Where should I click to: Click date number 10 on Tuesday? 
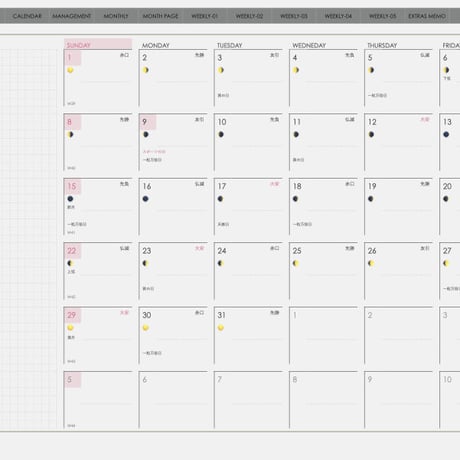(x=222, y=122)
